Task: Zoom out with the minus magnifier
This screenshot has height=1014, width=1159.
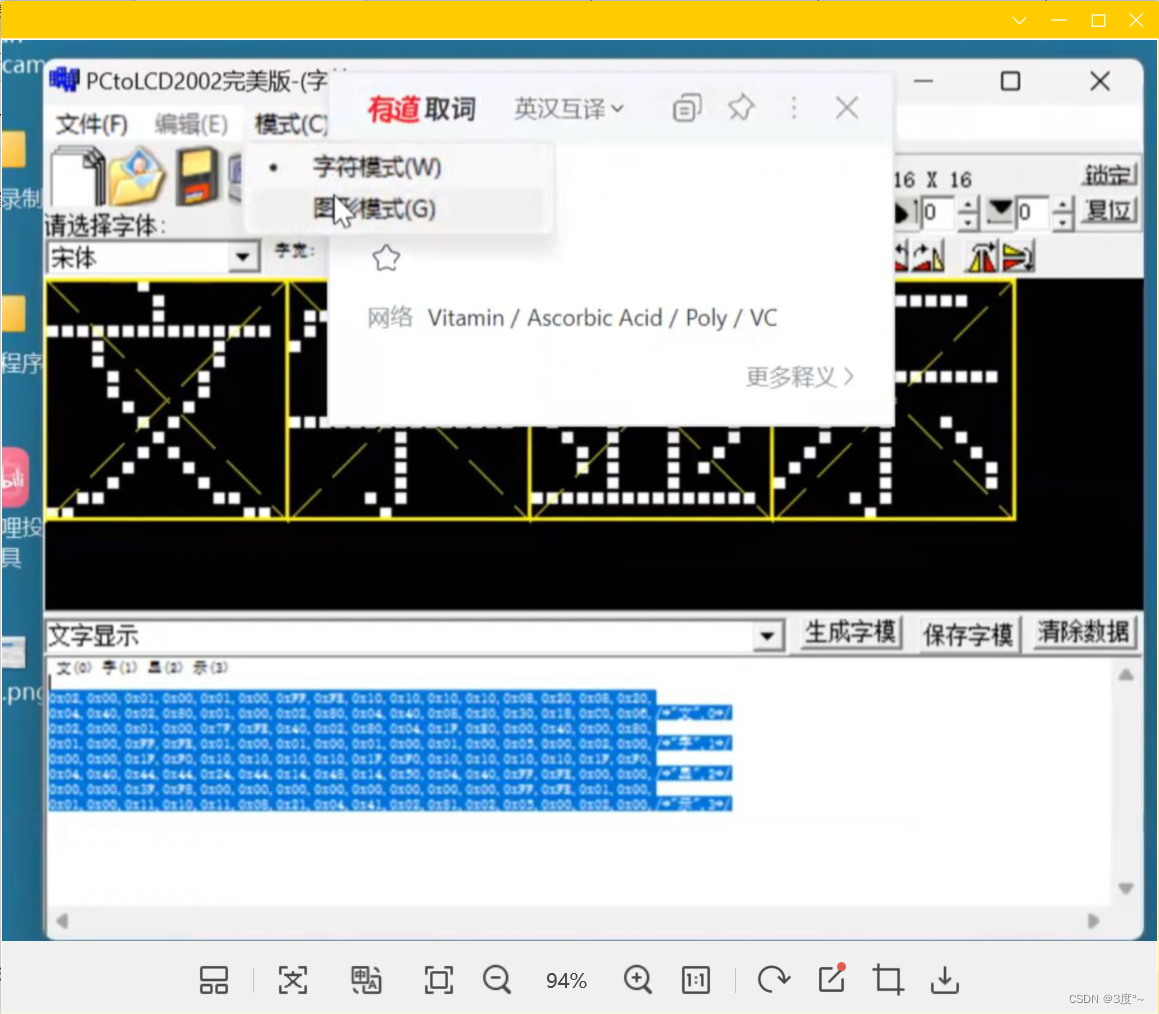Action: tap(497, 980)
